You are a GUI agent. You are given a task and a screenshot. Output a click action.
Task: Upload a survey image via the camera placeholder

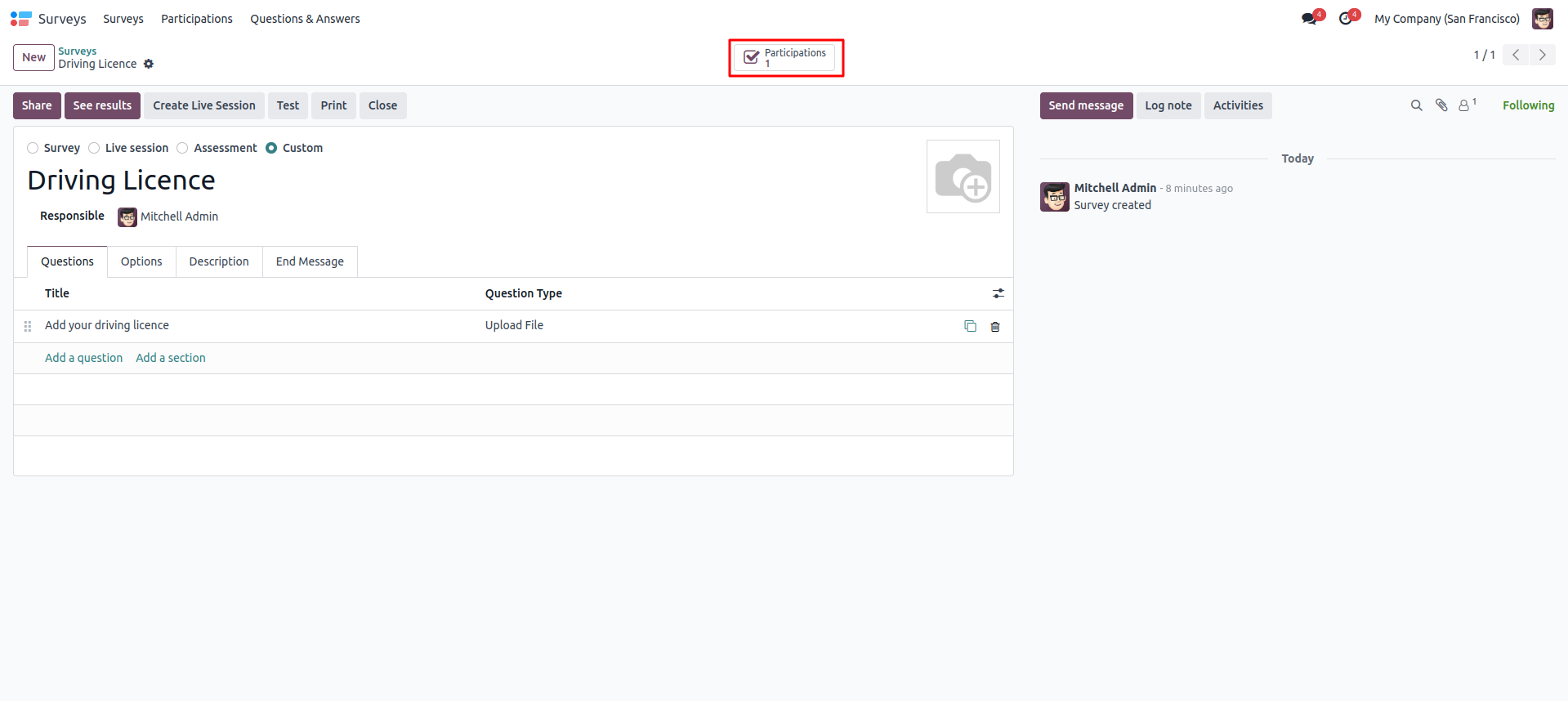[963, 176]
